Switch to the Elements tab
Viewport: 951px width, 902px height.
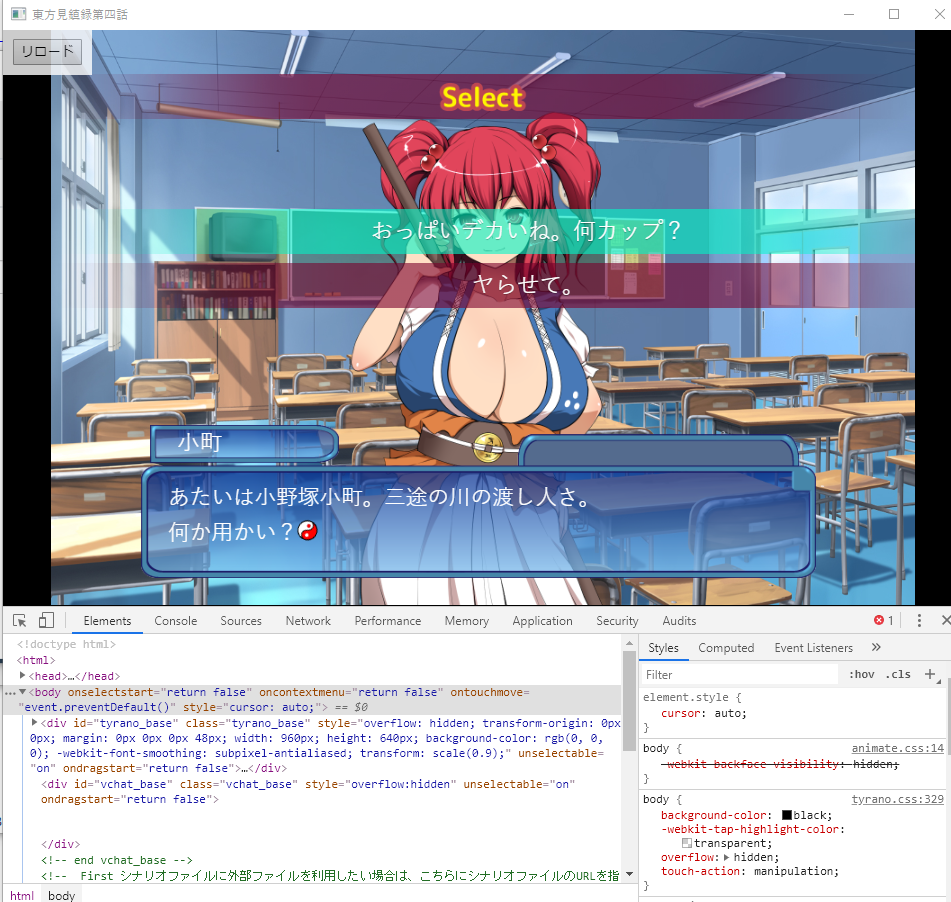coord(107,621)
